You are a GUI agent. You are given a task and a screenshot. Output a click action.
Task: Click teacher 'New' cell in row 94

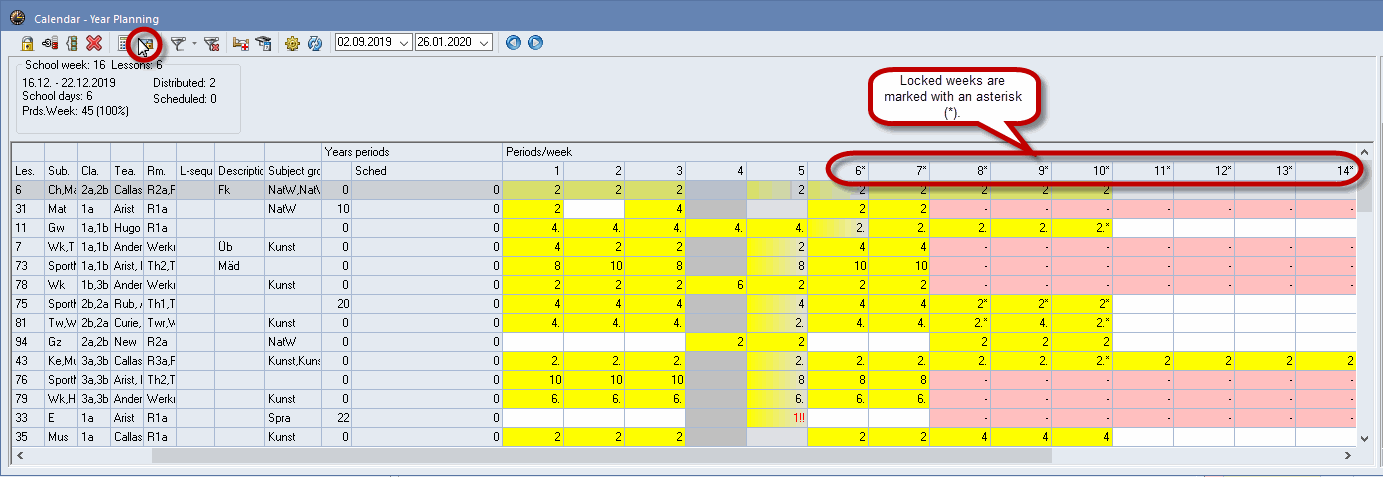tap(127, 341)
